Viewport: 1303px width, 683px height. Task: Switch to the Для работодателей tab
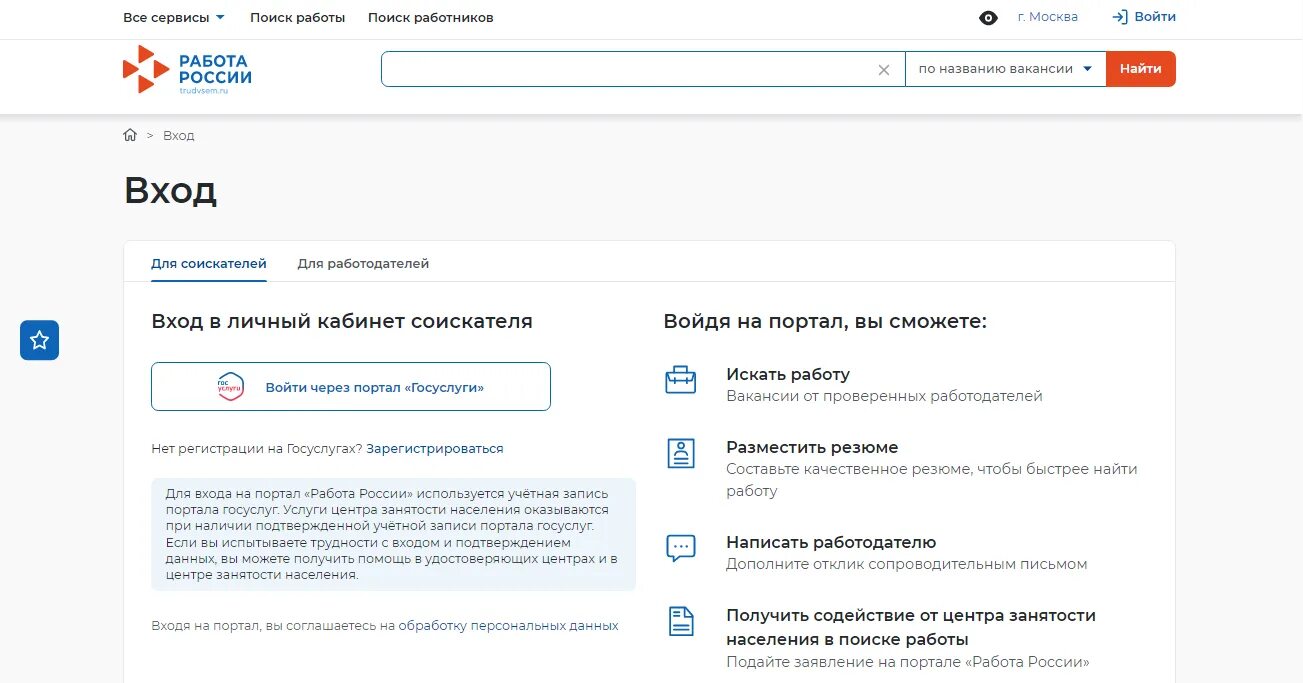[x=363, y=264]
